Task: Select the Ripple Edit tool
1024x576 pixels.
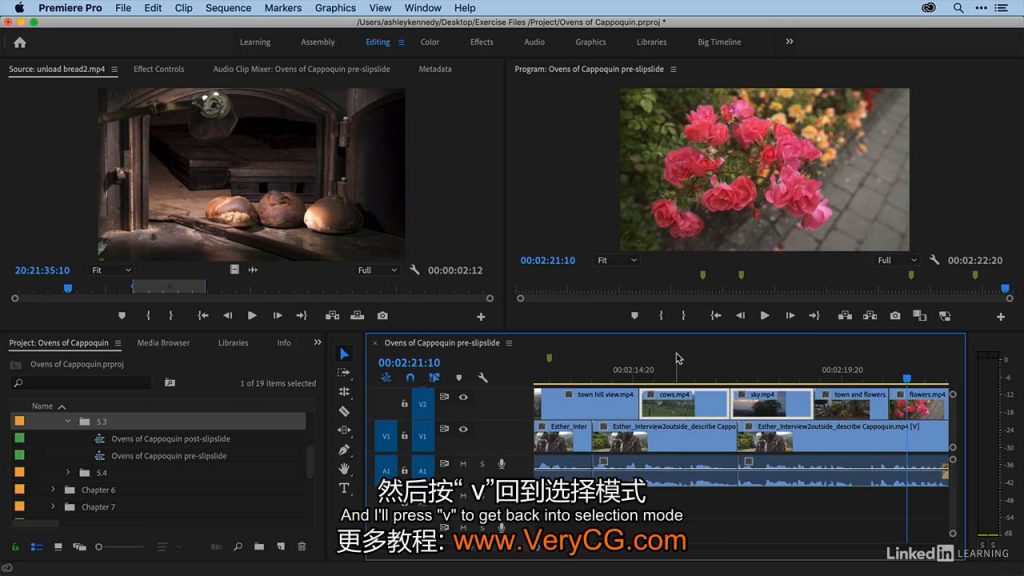Action: point(344,392)
